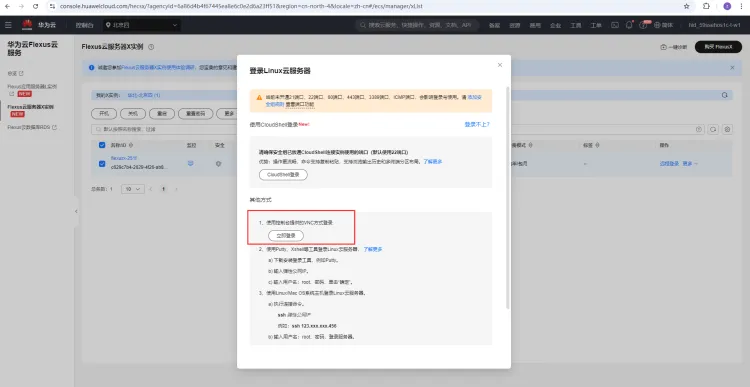
Task: Click the 登录不上? link
Action: pyautogui.click(x=477, y=124)
